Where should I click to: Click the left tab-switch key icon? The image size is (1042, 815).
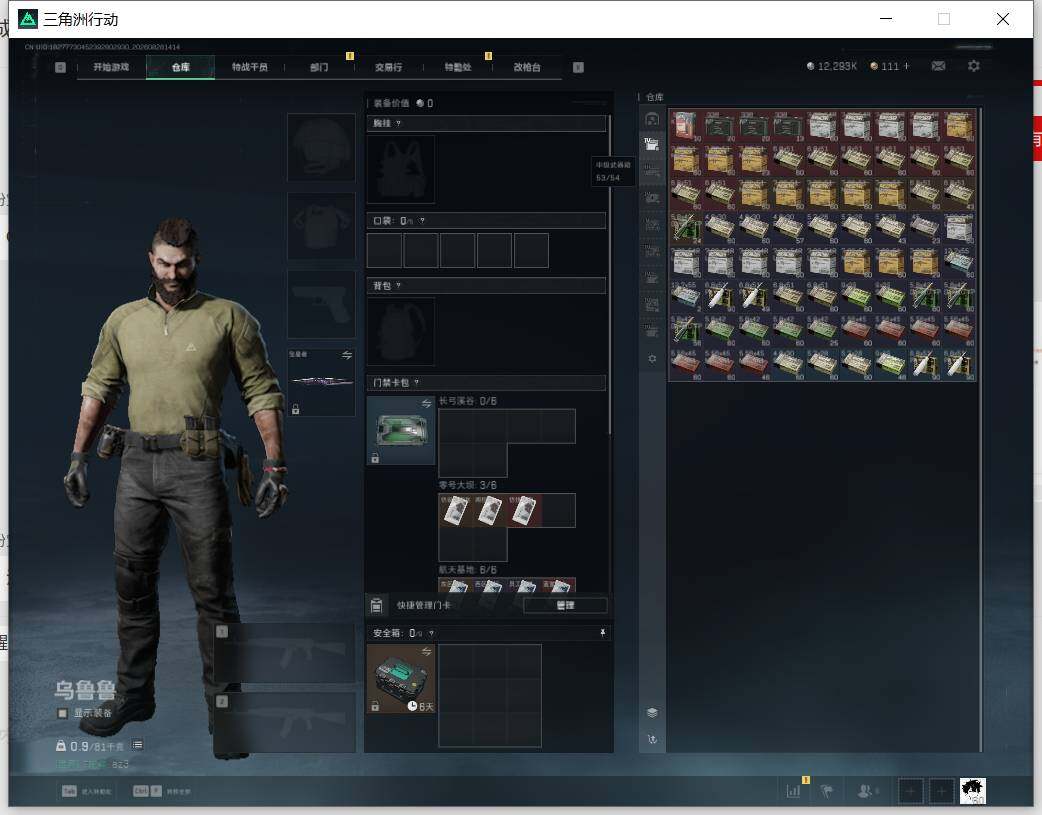(60, 67)
